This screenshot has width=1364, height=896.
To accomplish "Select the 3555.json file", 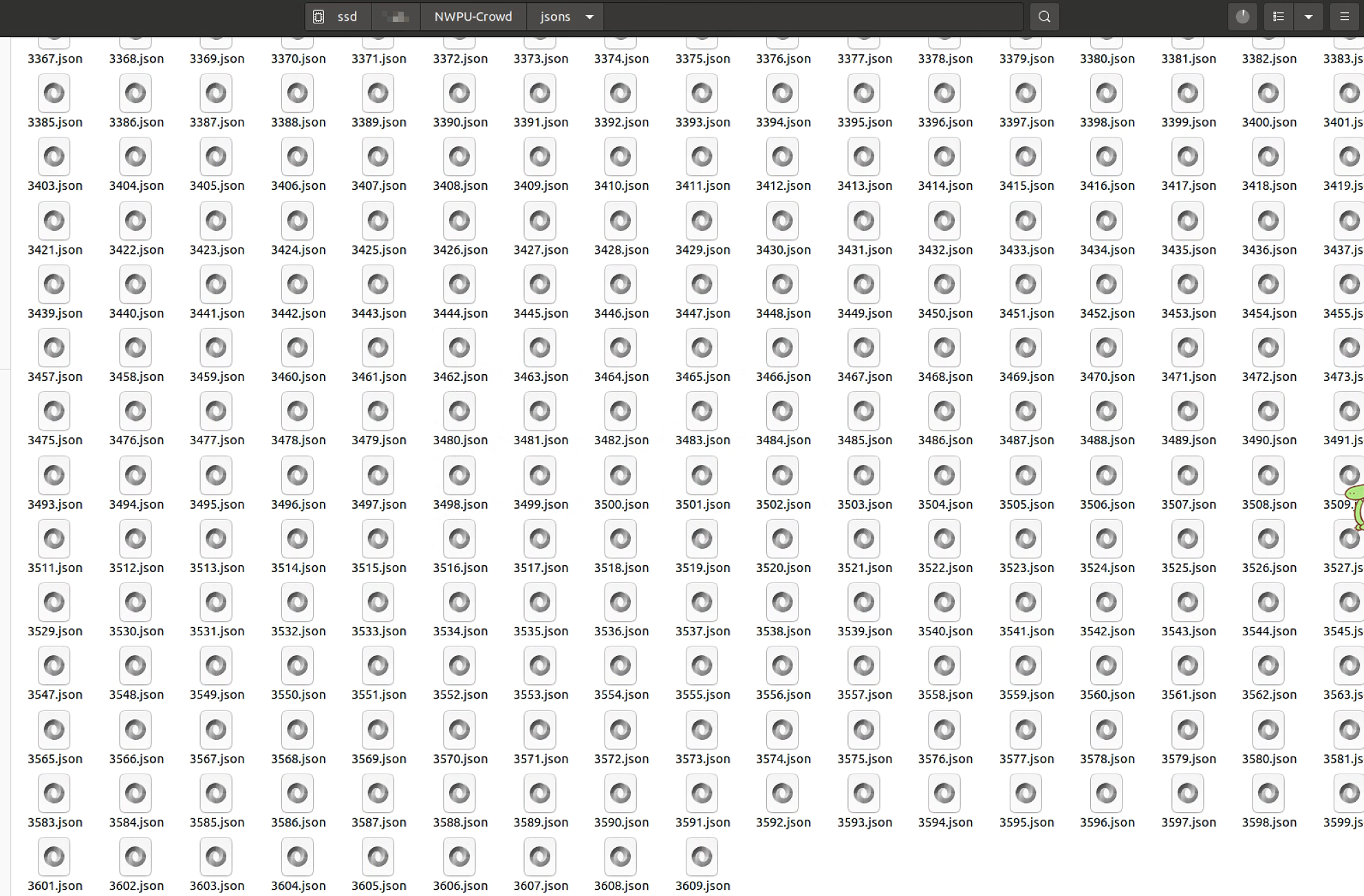I will click(702, 666).
